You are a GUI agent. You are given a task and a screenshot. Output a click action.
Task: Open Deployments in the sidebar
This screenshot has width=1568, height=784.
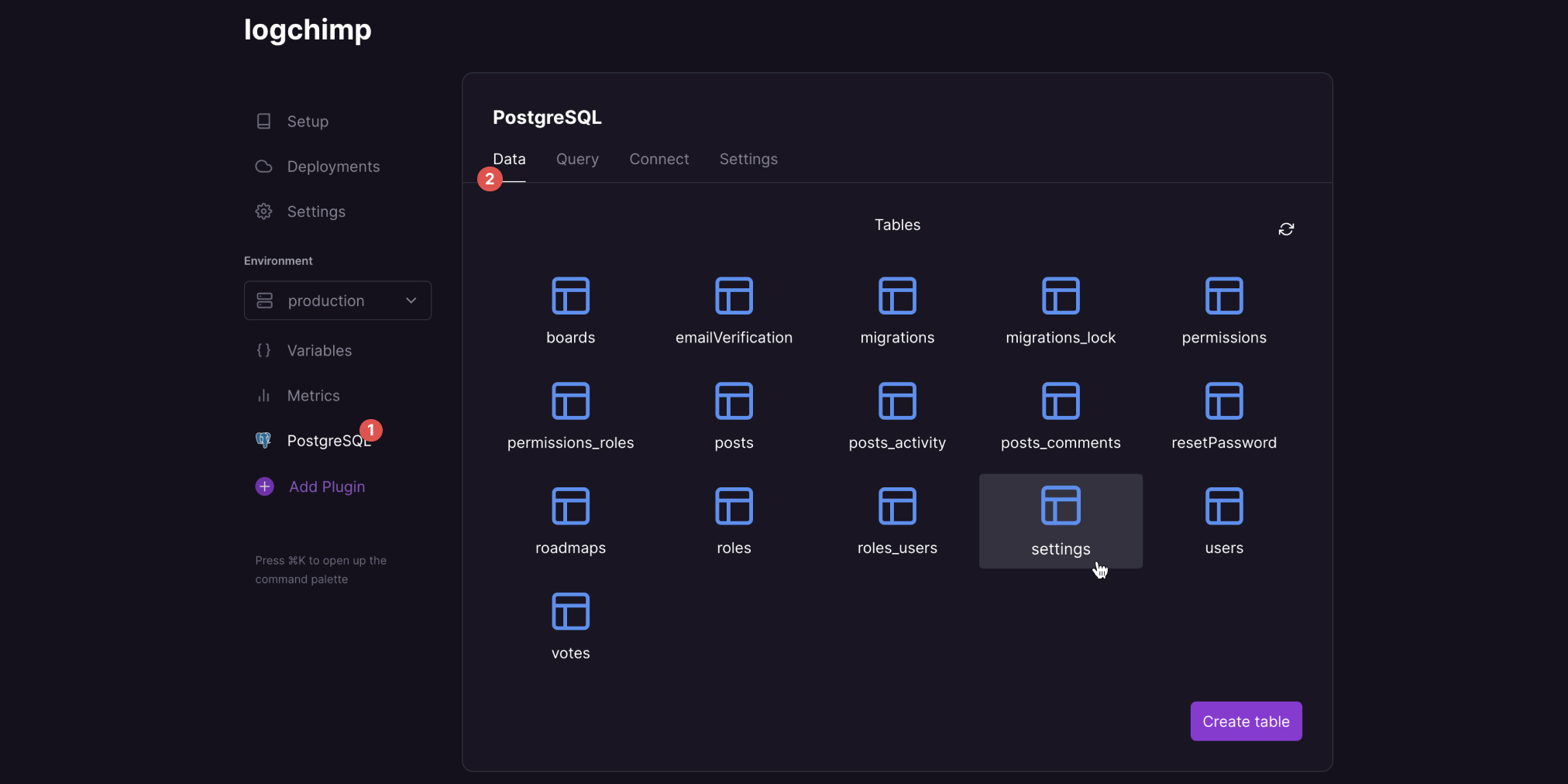coord(333,167)
